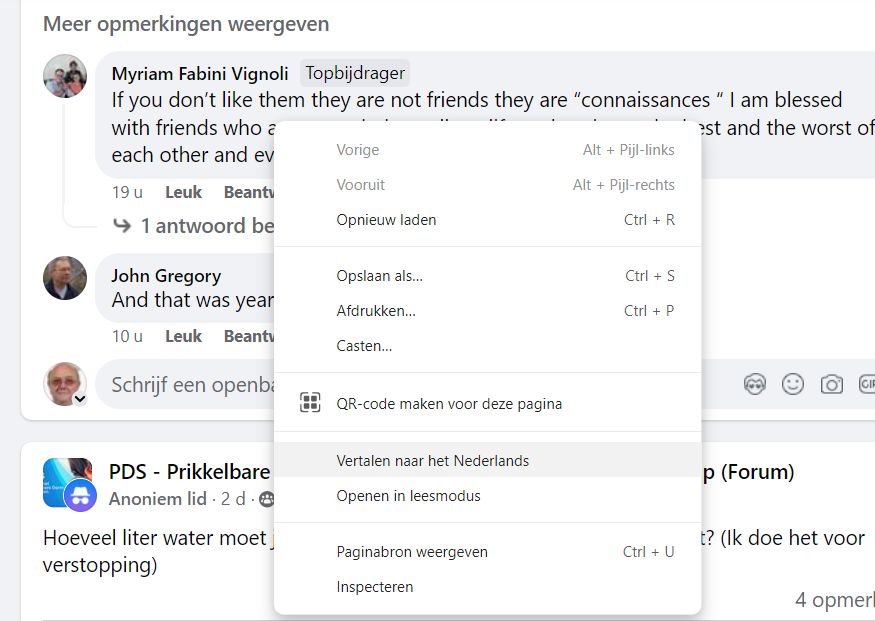Open avatar sticker picker in comment box

point(755,384)
